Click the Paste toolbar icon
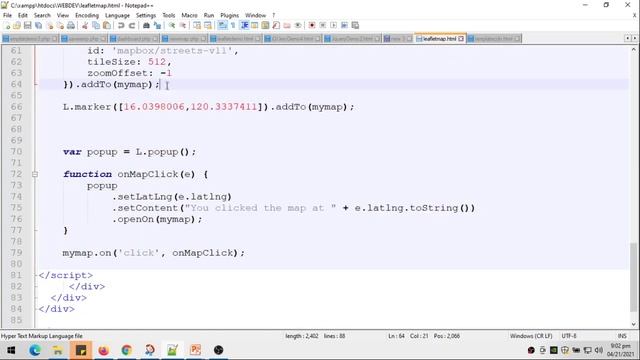Viewport: 640px width, 360px height. (x=107, y=25)
